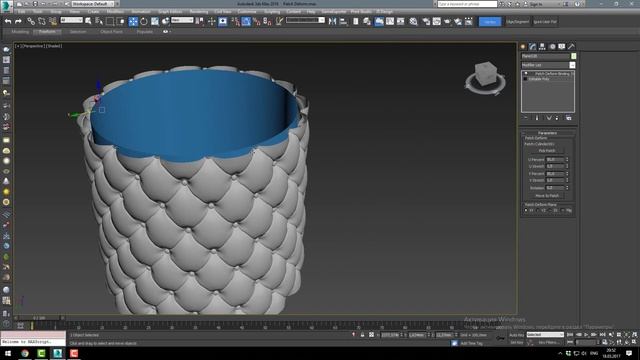Open the Rendered Frame Window
The width and height of the screenshot is (640, 360).
click(437, 21)
